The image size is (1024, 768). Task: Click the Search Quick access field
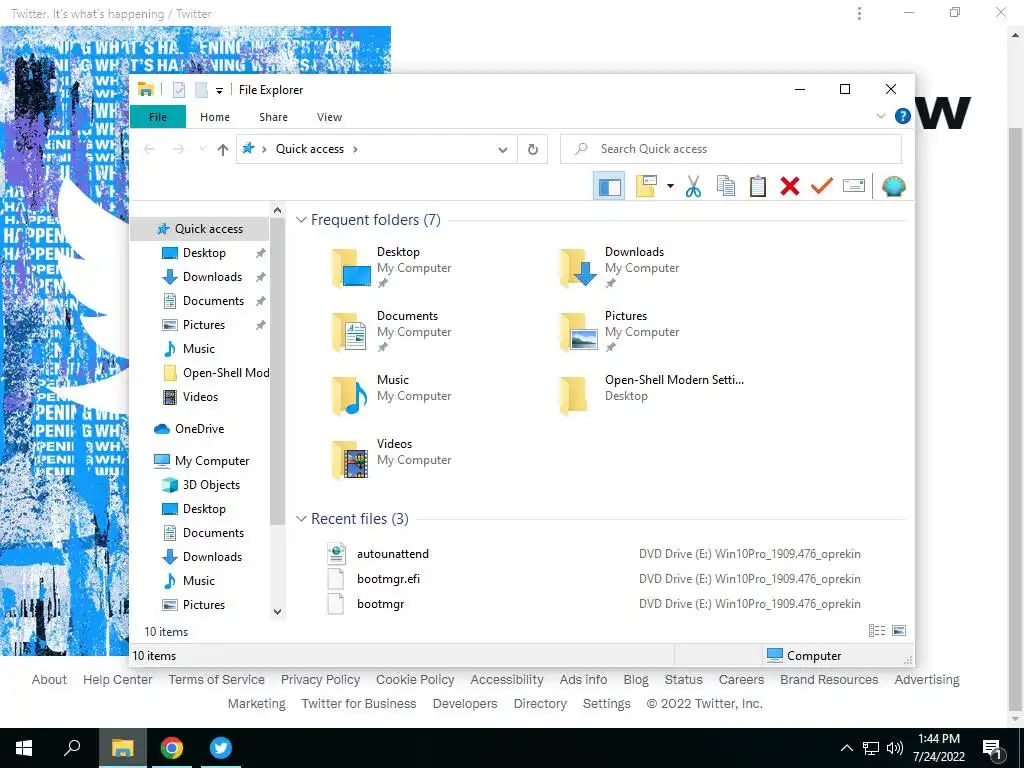[731, 149]
